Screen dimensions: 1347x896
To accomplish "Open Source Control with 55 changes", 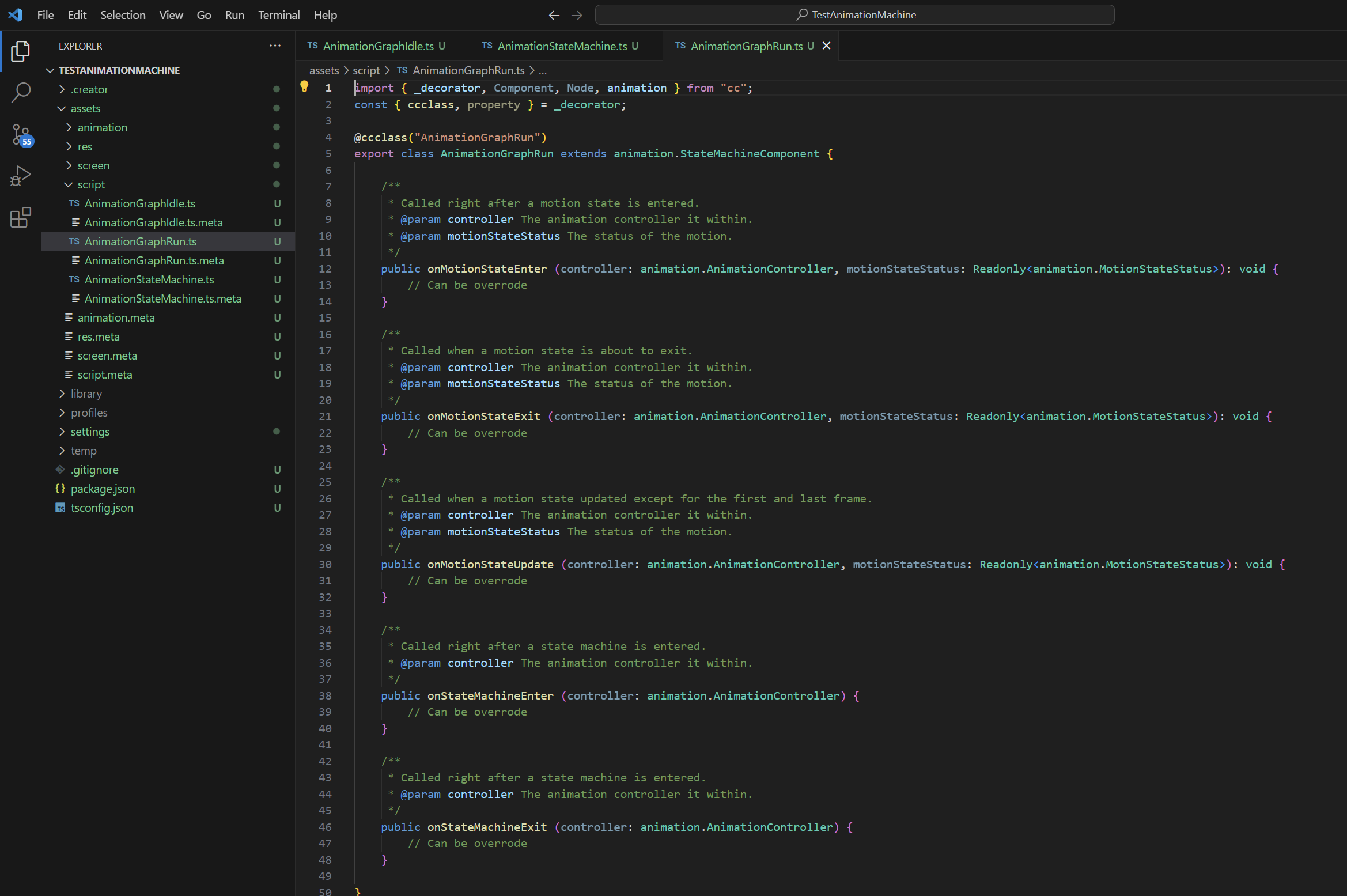I will [20, 135].
